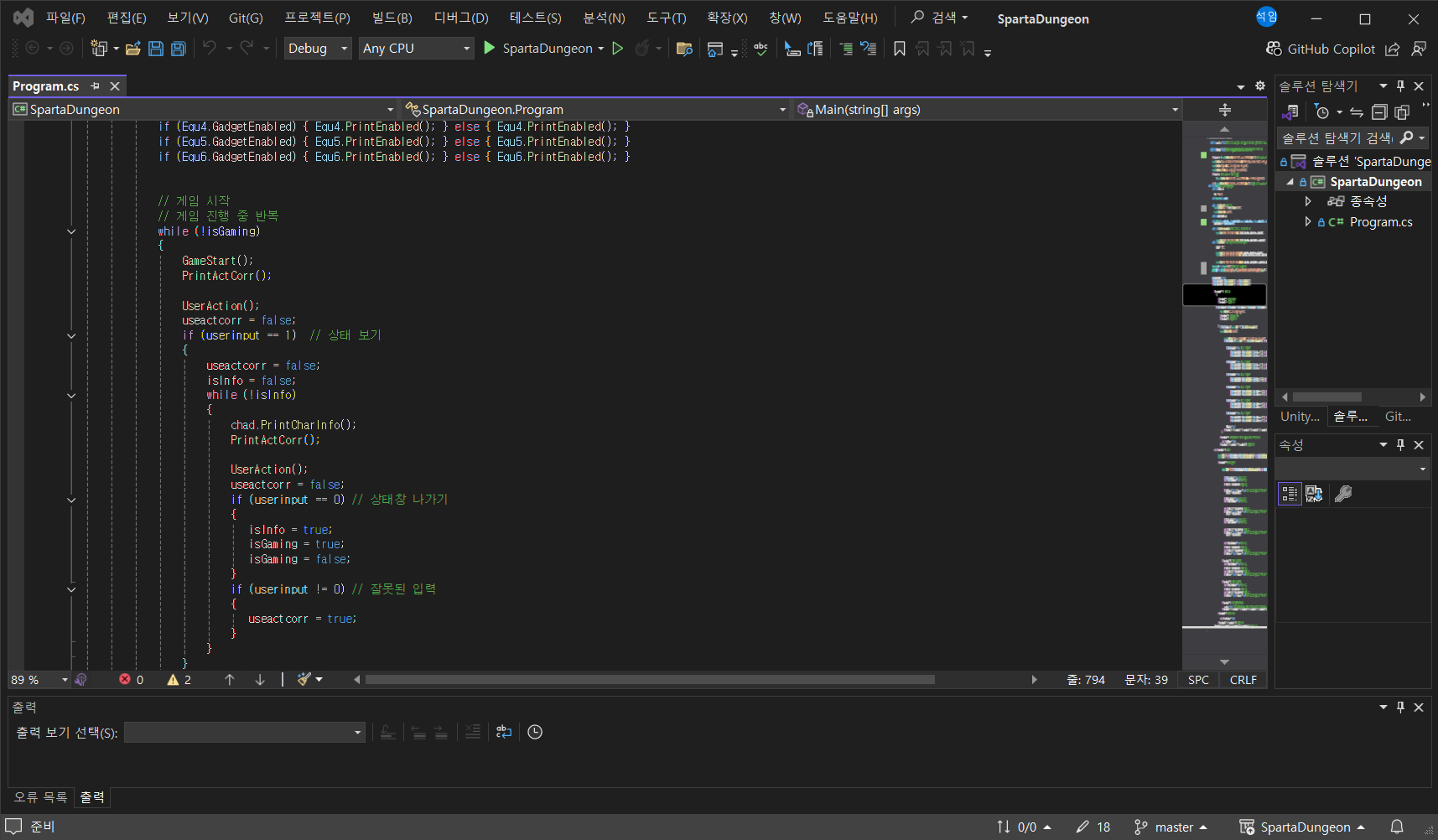Click the New Project toolbar icon
Screen dimensions: 1438x840
pos(99,49)
